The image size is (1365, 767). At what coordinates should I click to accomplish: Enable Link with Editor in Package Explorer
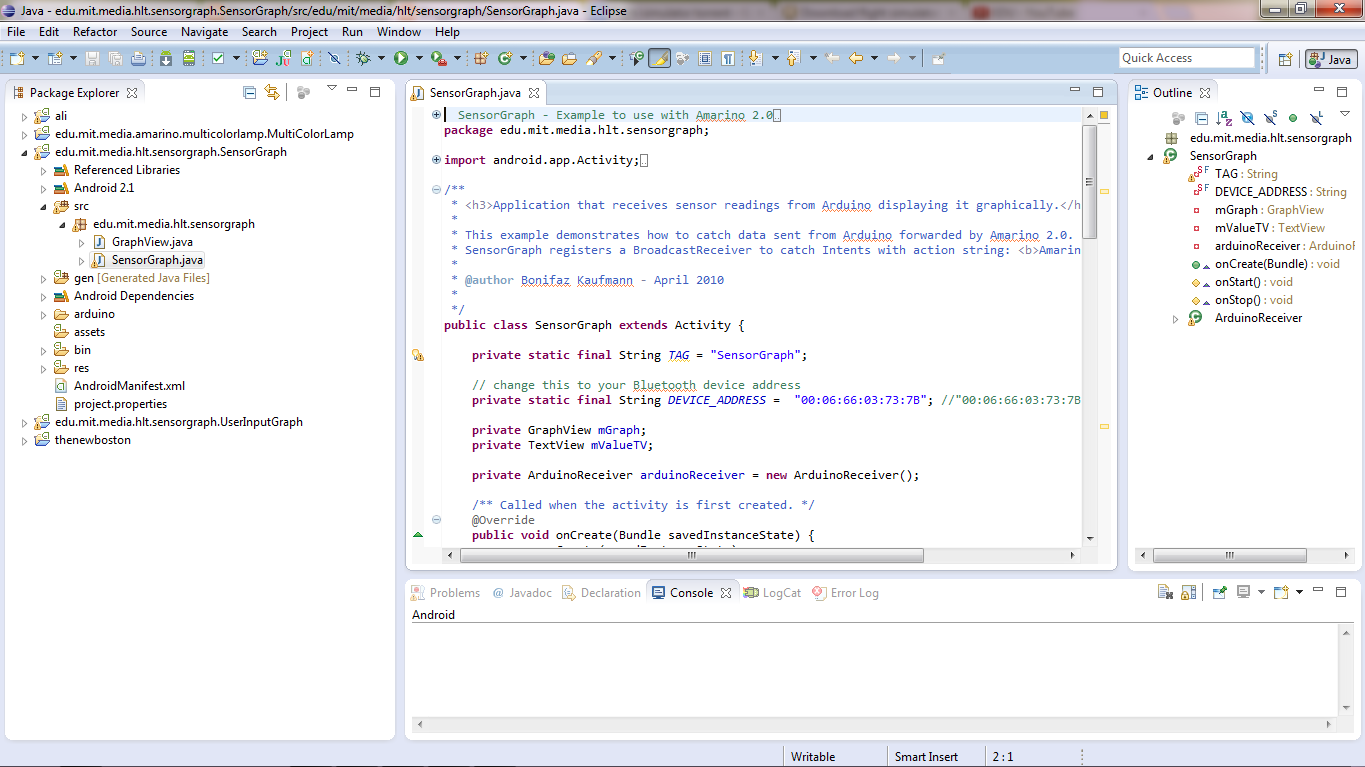pos(272,91)
